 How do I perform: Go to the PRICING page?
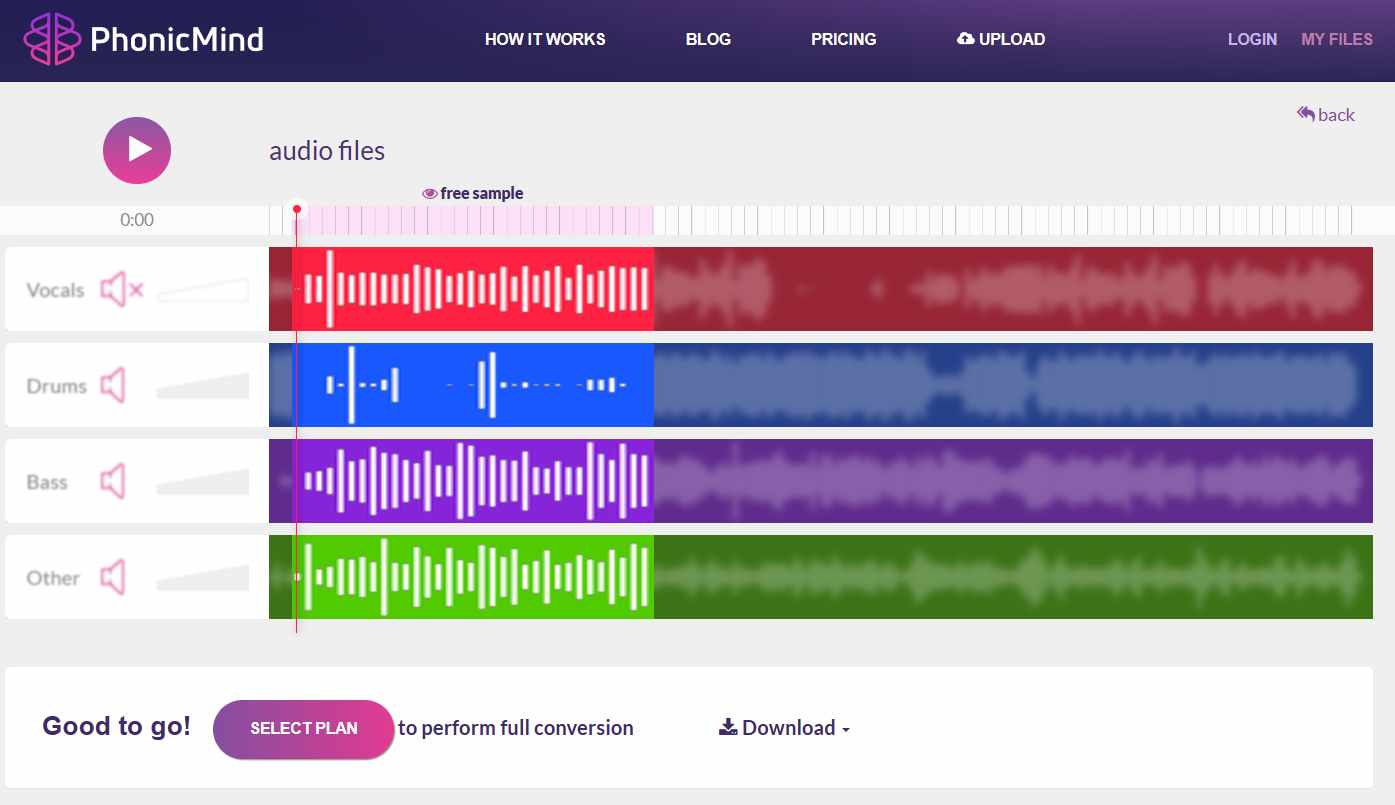pyautogui.click(x=843, y=40)
